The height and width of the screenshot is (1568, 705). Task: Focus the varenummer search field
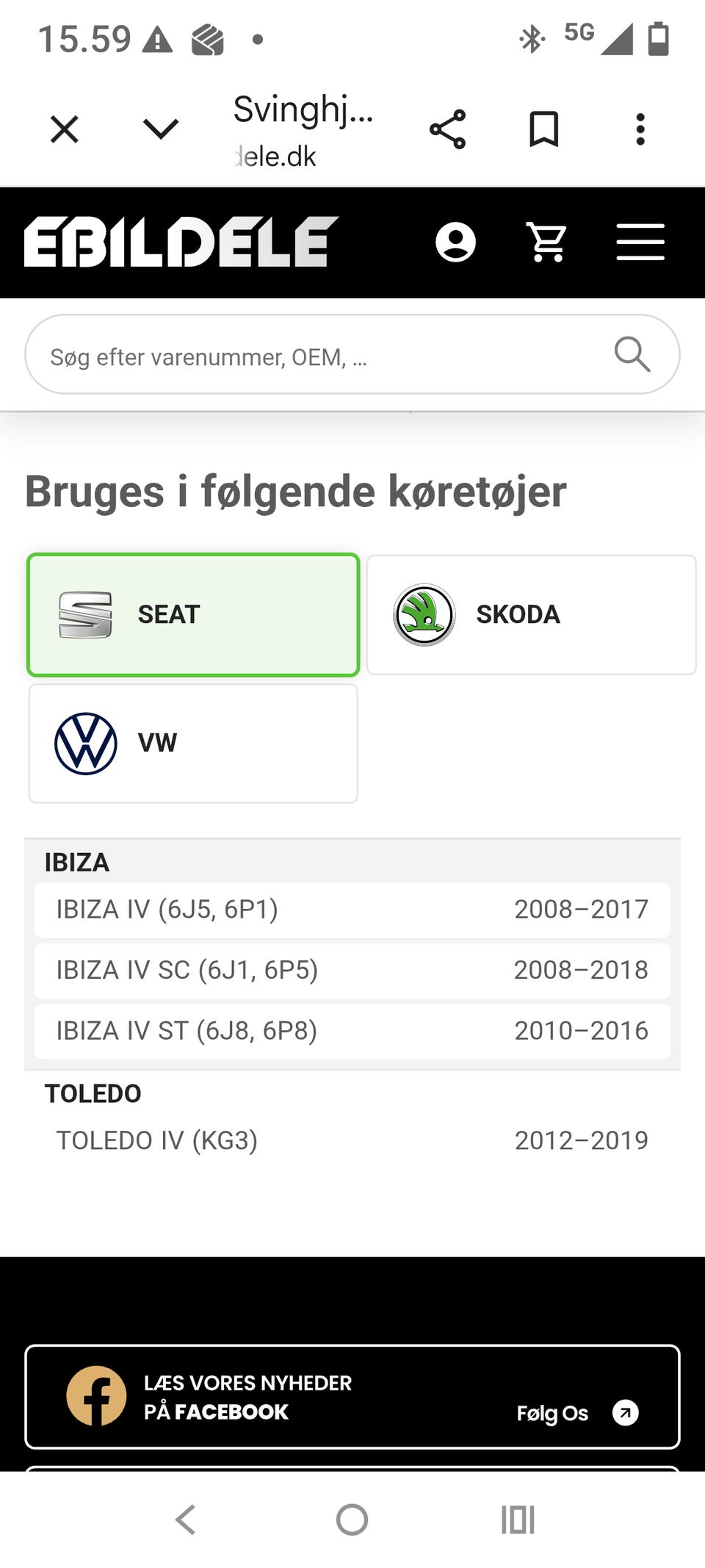pyautogui.click(x=323, y=356)
